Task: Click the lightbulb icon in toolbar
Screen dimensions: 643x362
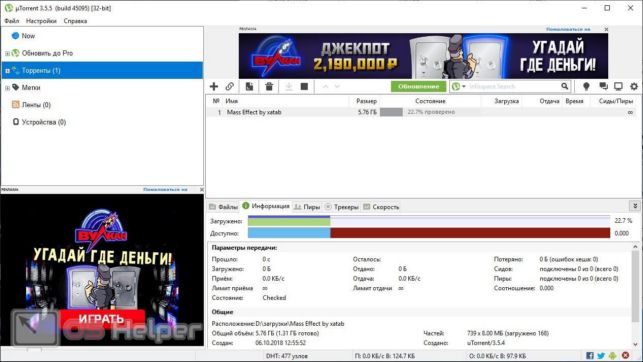Action: coord(586,87)
